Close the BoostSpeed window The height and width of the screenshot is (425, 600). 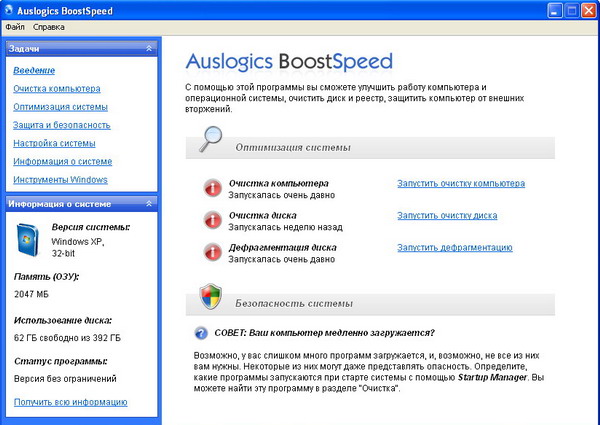tap(589, 10)
